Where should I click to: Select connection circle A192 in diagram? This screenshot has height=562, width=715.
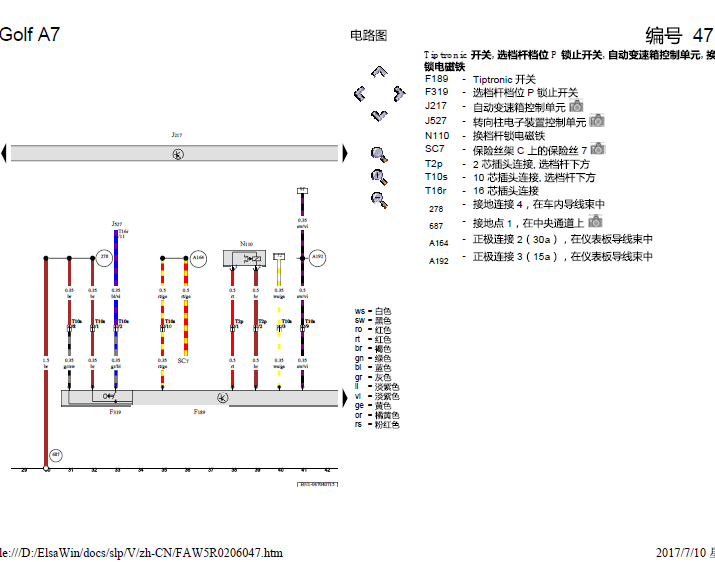pos(317,258)
